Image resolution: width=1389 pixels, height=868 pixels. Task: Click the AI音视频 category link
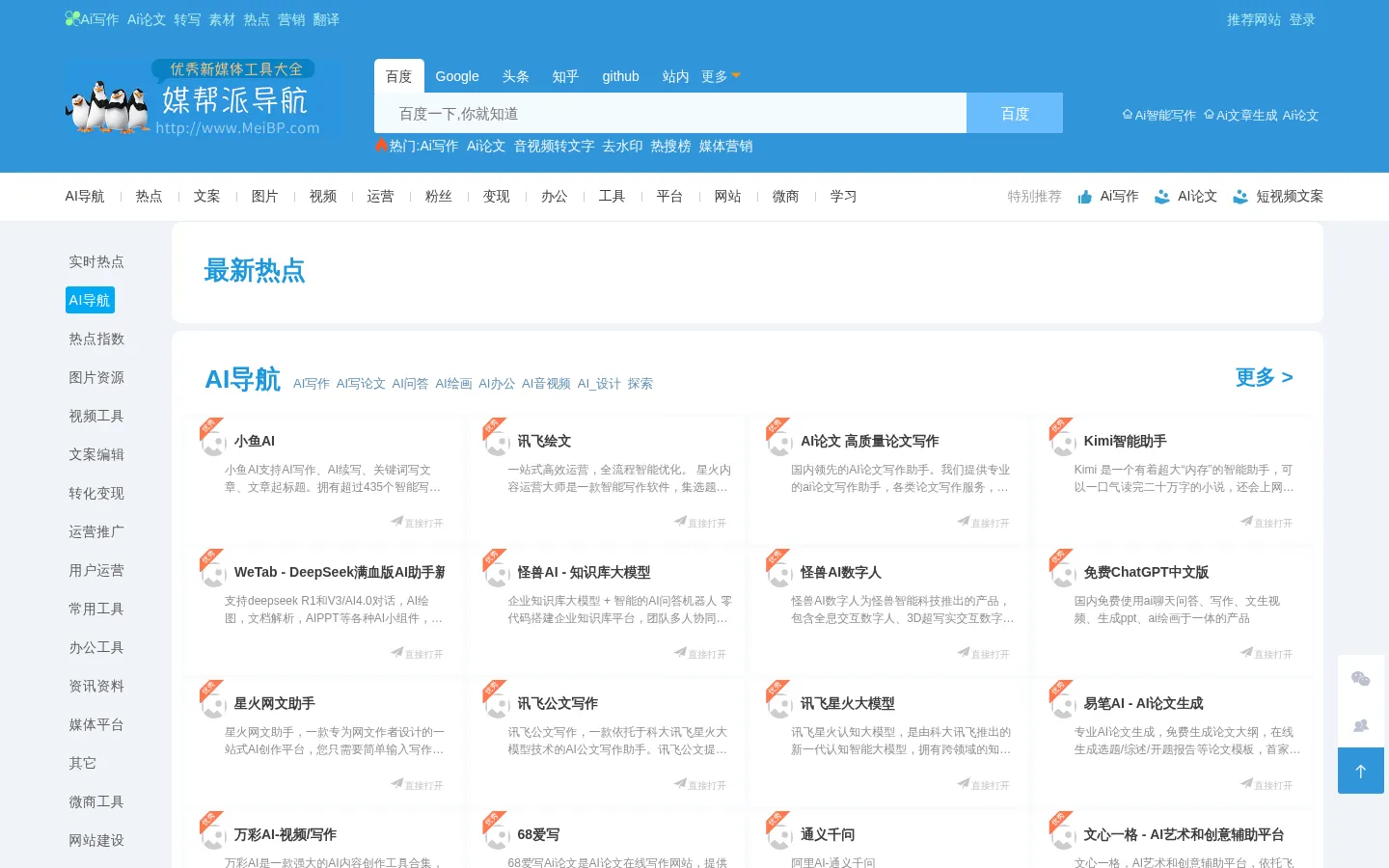pyautogui.click(x=546, y=384)
